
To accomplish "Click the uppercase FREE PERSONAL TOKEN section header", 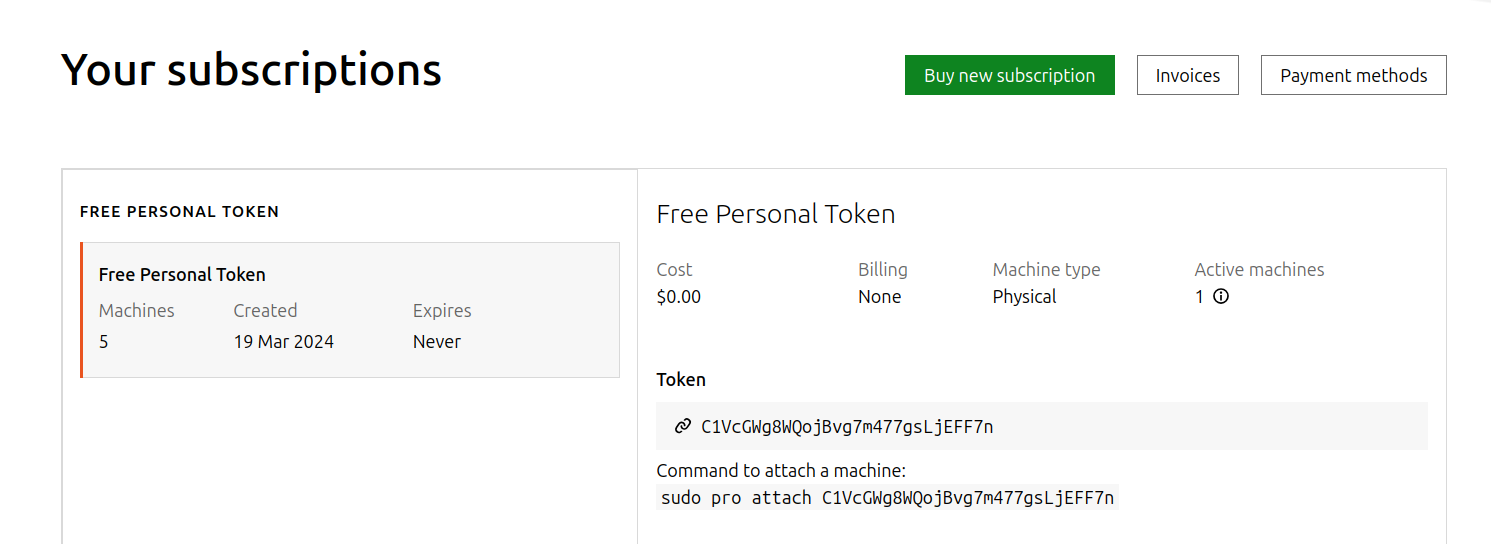I will tap(179, 212).
